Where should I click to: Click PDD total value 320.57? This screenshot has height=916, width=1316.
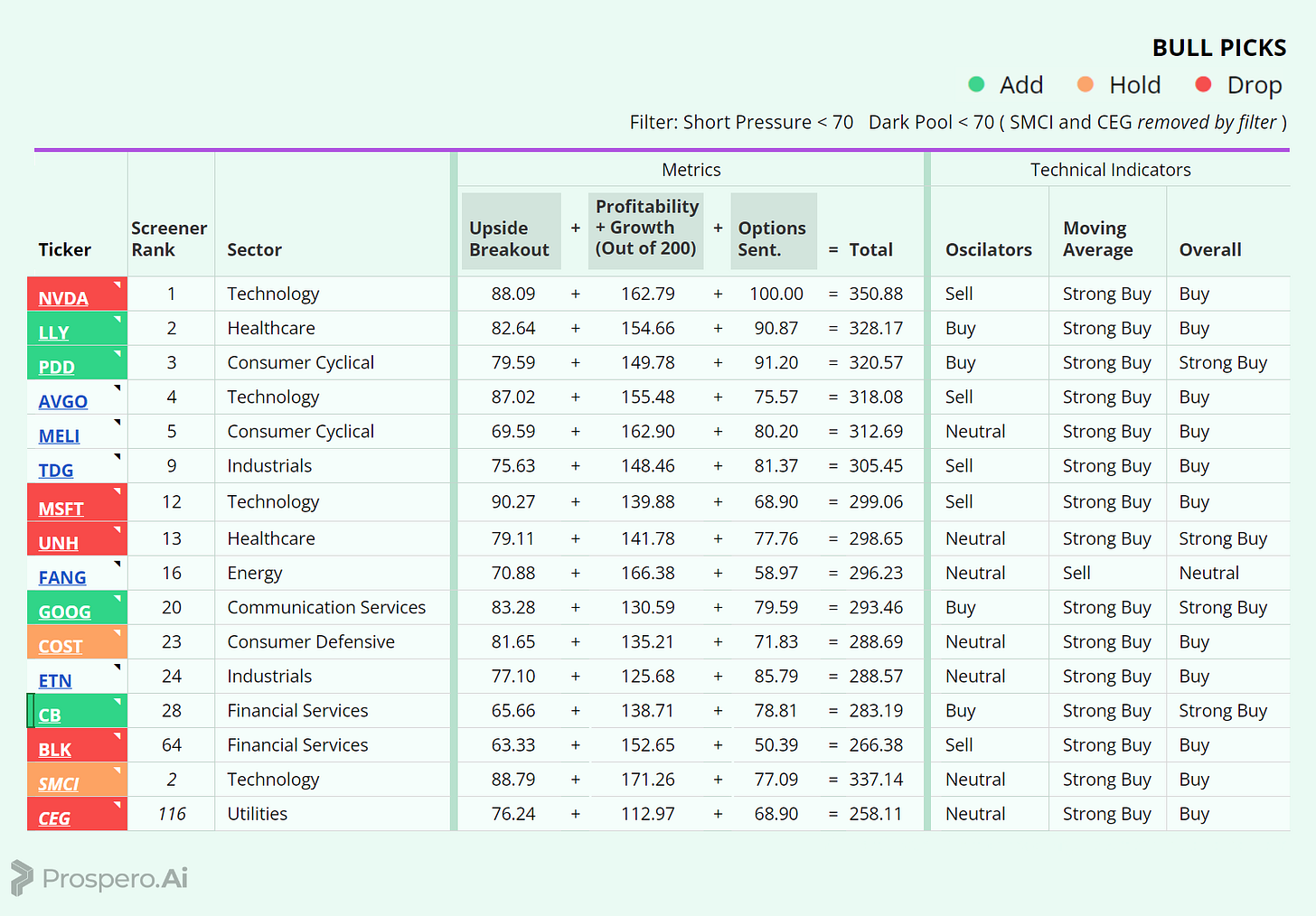[x=876, y=362]
